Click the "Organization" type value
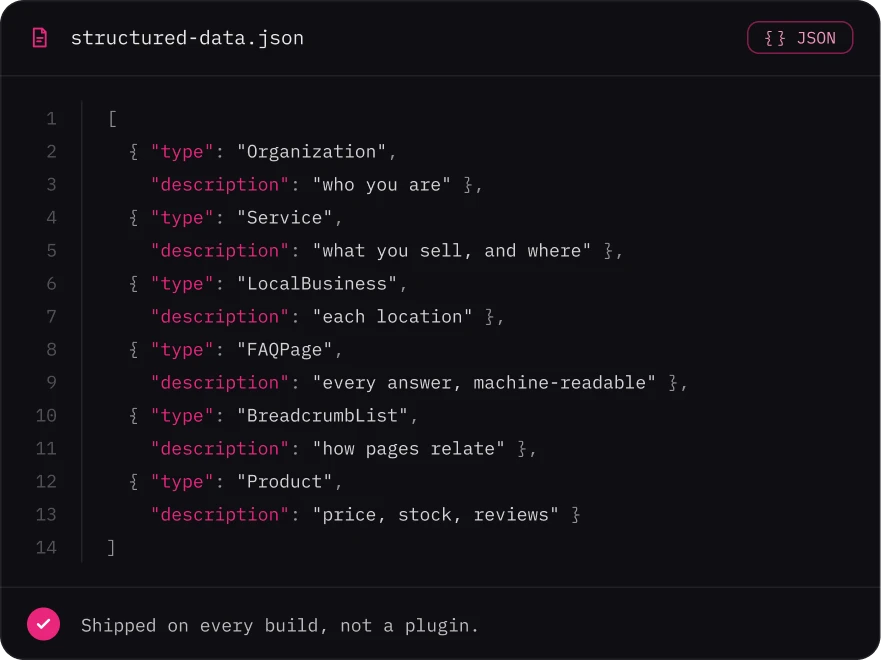This screenshot has height=660, width=881. click(311, 152)
